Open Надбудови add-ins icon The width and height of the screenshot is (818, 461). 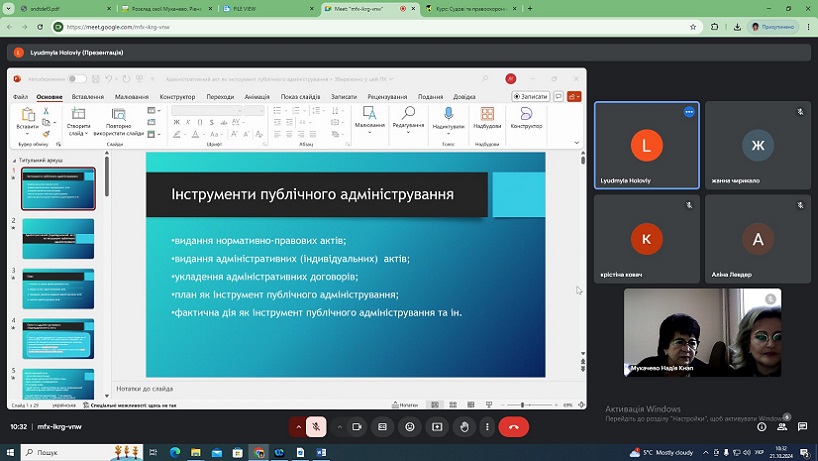487,114
